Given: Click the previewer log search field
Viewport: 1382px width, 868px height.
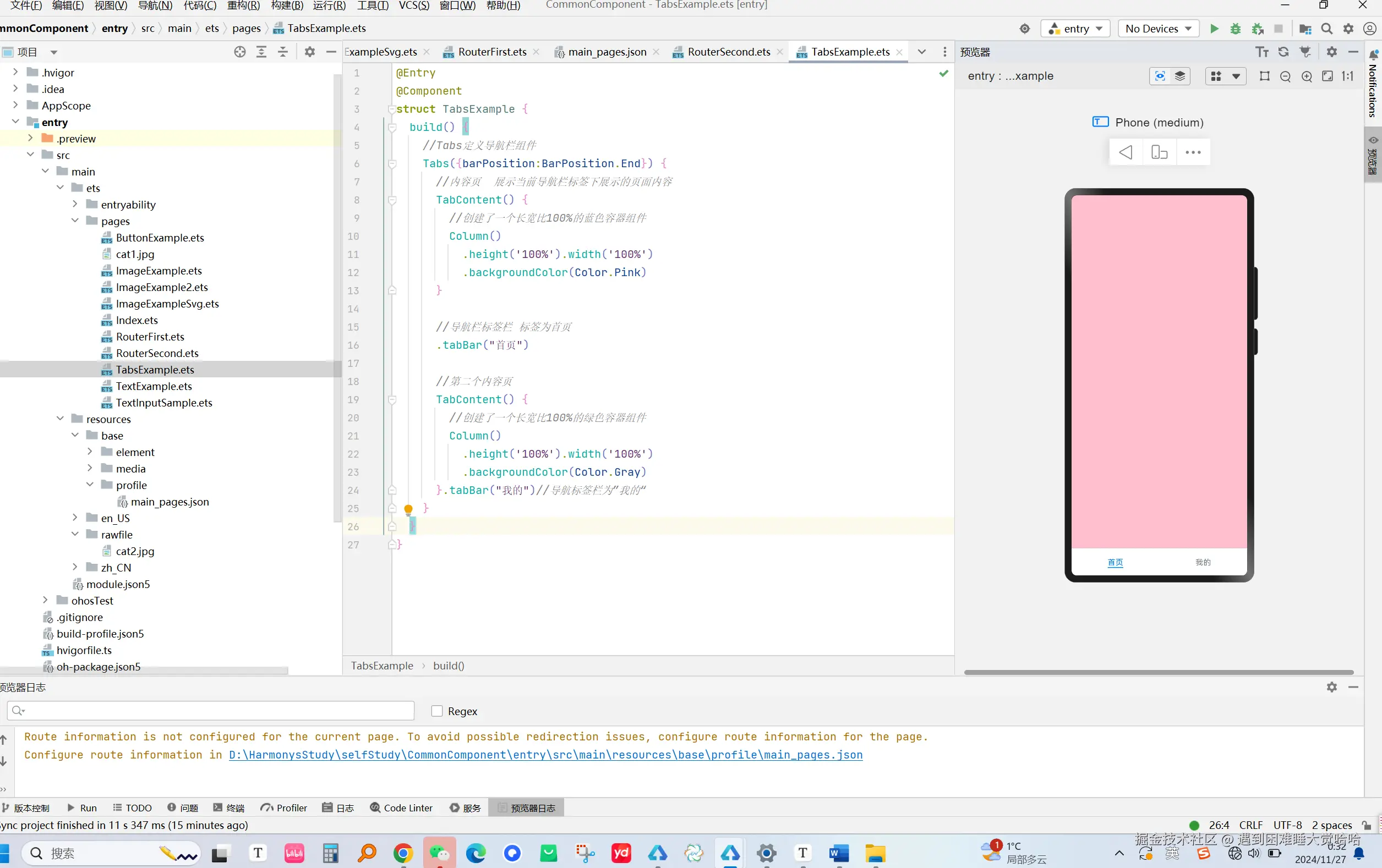Looking at the screenshot, I should pyautogui.click(x=211, y=711).
